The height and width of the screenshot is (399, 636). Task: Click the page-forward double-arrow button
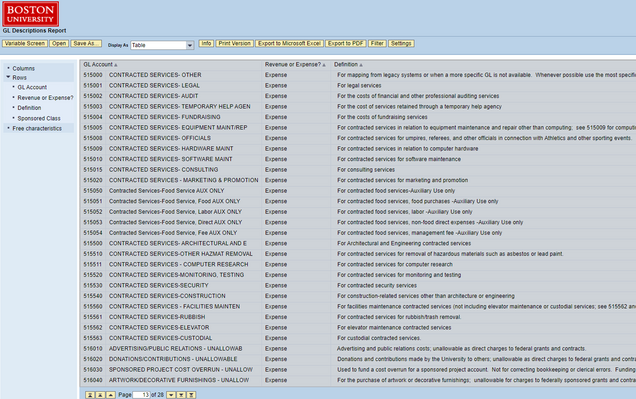(x=181, y=395)
